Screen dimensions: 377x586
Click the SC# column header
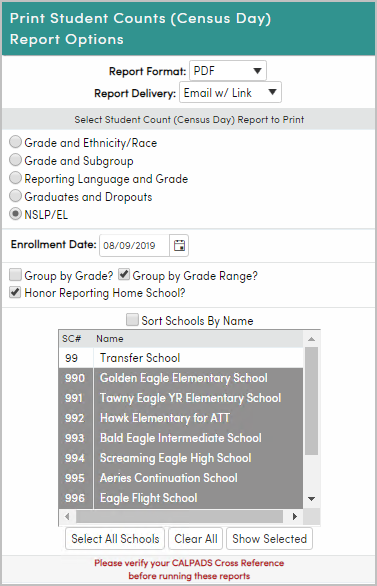click(x=76, y=339)
